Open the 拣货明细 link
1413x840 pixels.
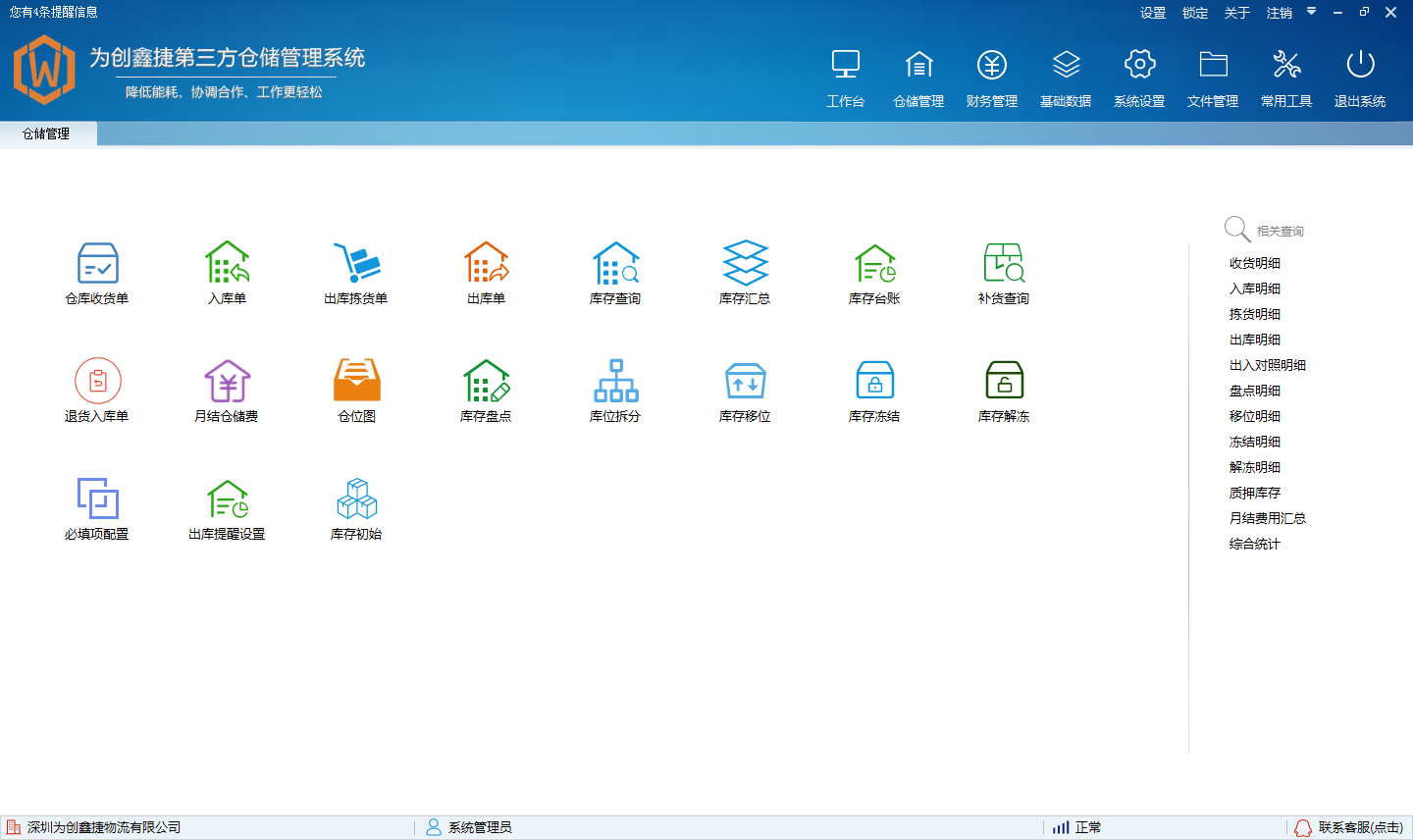click(x=1255, y=314)
